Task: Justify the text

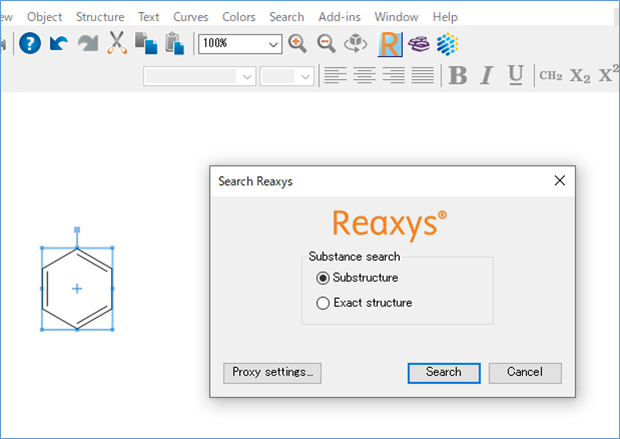Action: point(422,75)
